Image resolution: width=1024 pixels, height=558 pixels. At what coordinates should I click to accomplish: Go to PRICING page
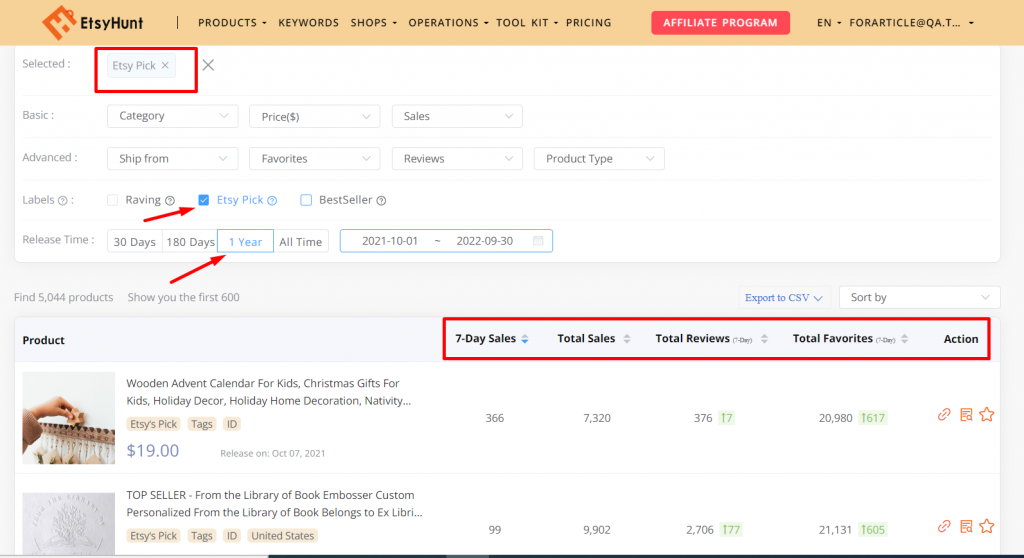pos(588,22)
